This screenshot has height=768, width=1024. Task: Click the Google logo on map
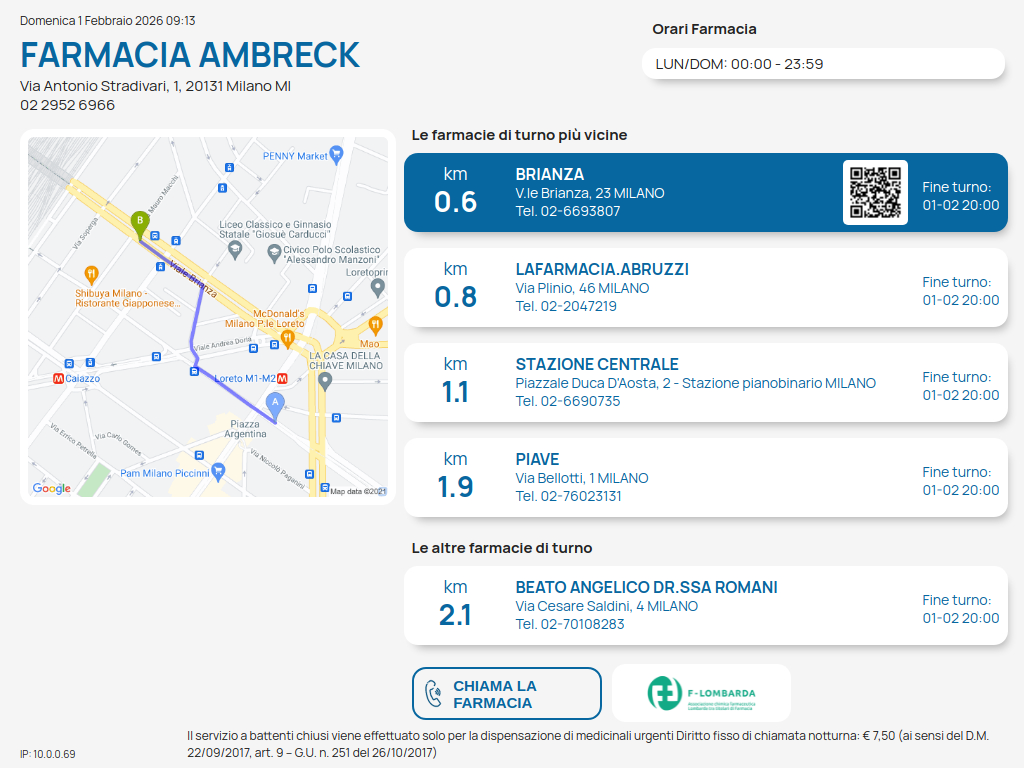[x=52, y=488]
